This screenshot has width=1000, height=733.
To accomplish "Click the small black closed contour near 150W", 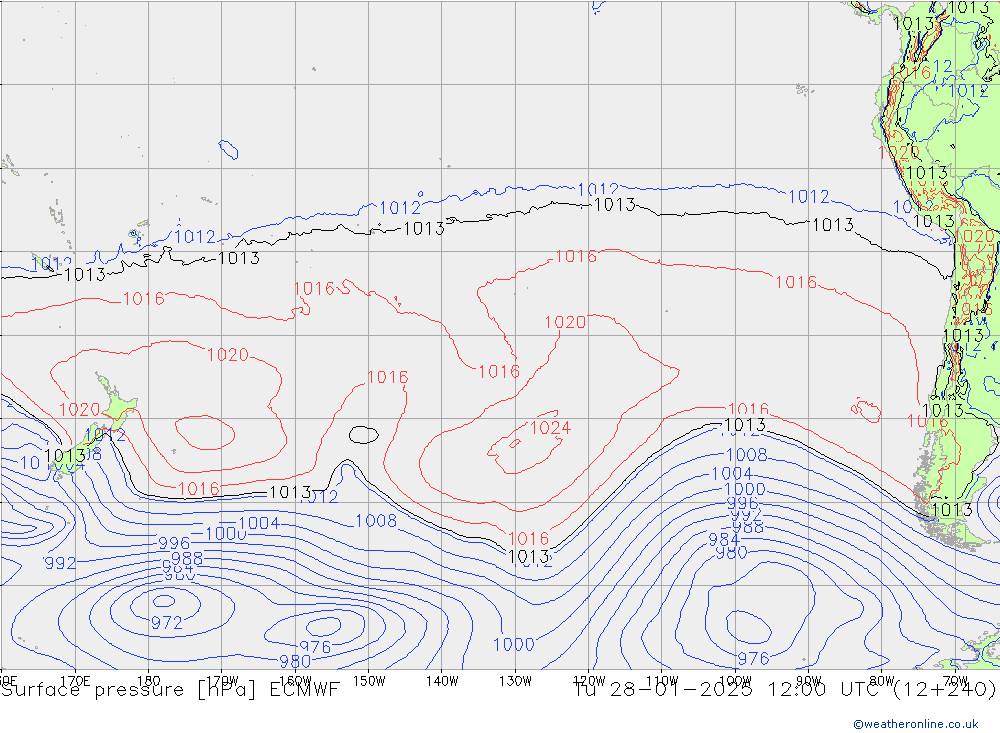I will click(364, 434).
